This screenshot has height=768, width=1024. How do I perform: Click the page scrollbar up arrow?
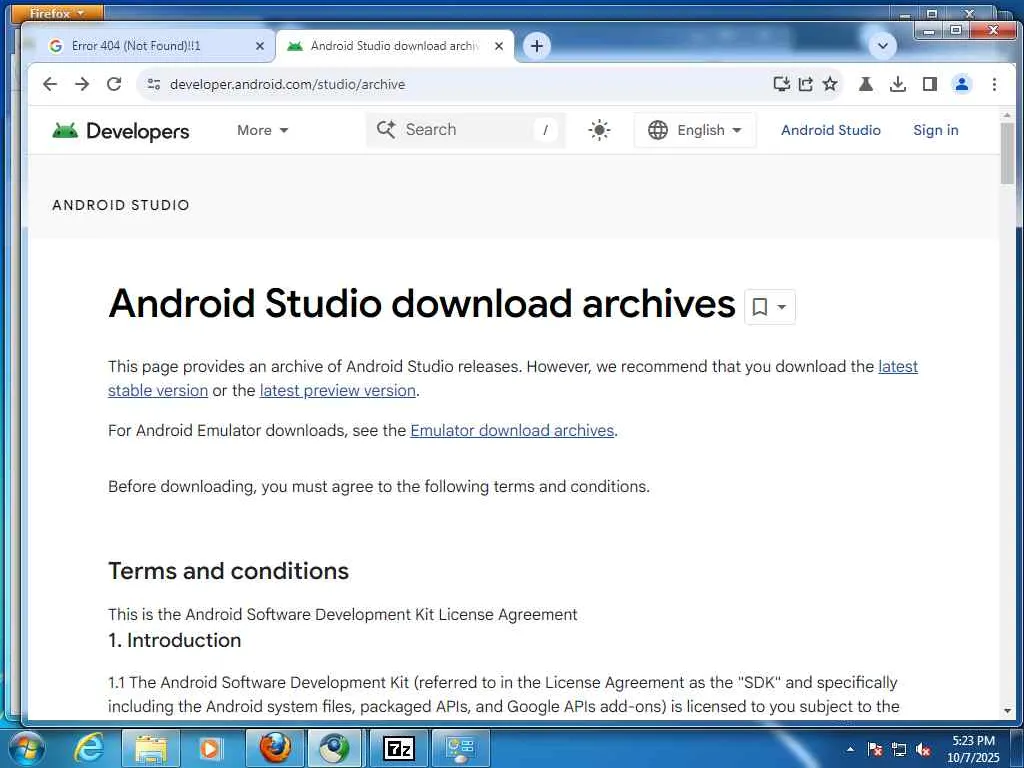(x=1007, y=115)
